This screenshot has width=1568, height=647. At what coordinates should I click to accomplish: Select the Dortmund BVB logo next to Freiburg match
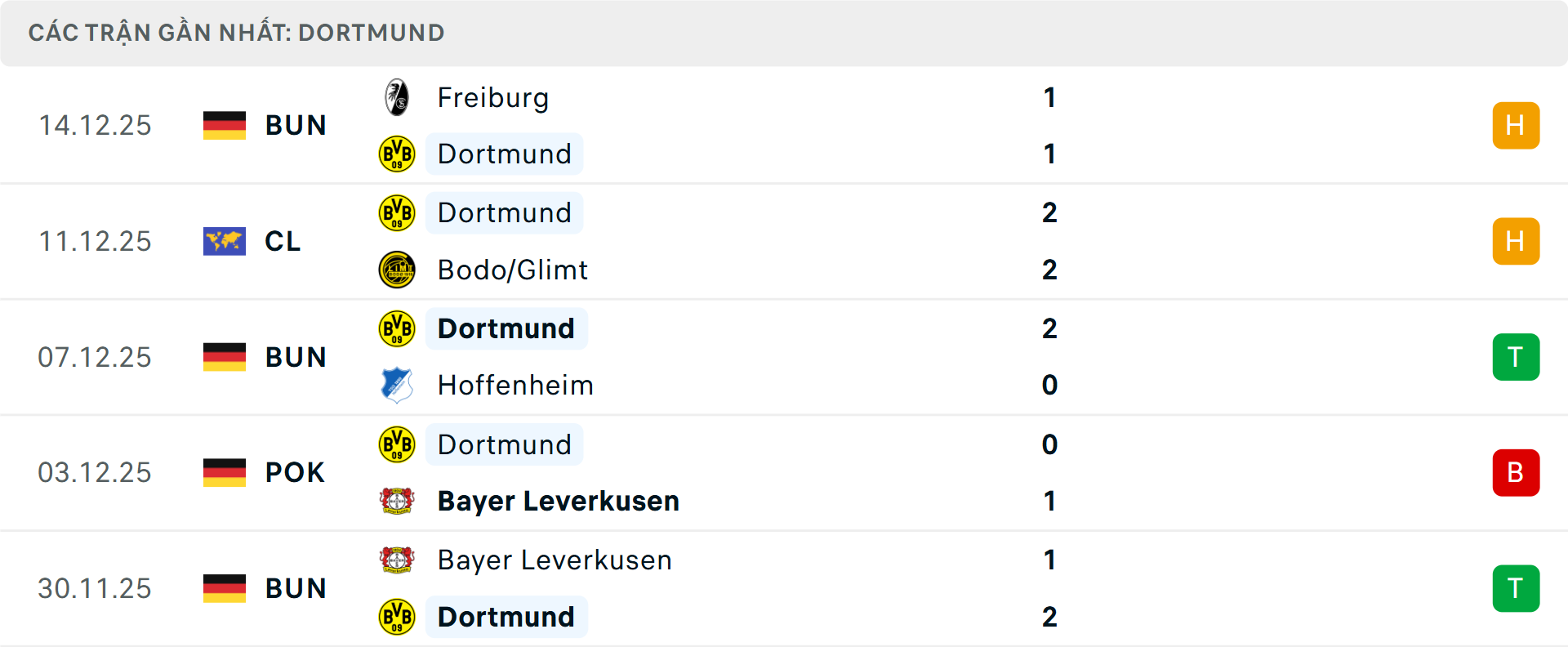(397, 154)
